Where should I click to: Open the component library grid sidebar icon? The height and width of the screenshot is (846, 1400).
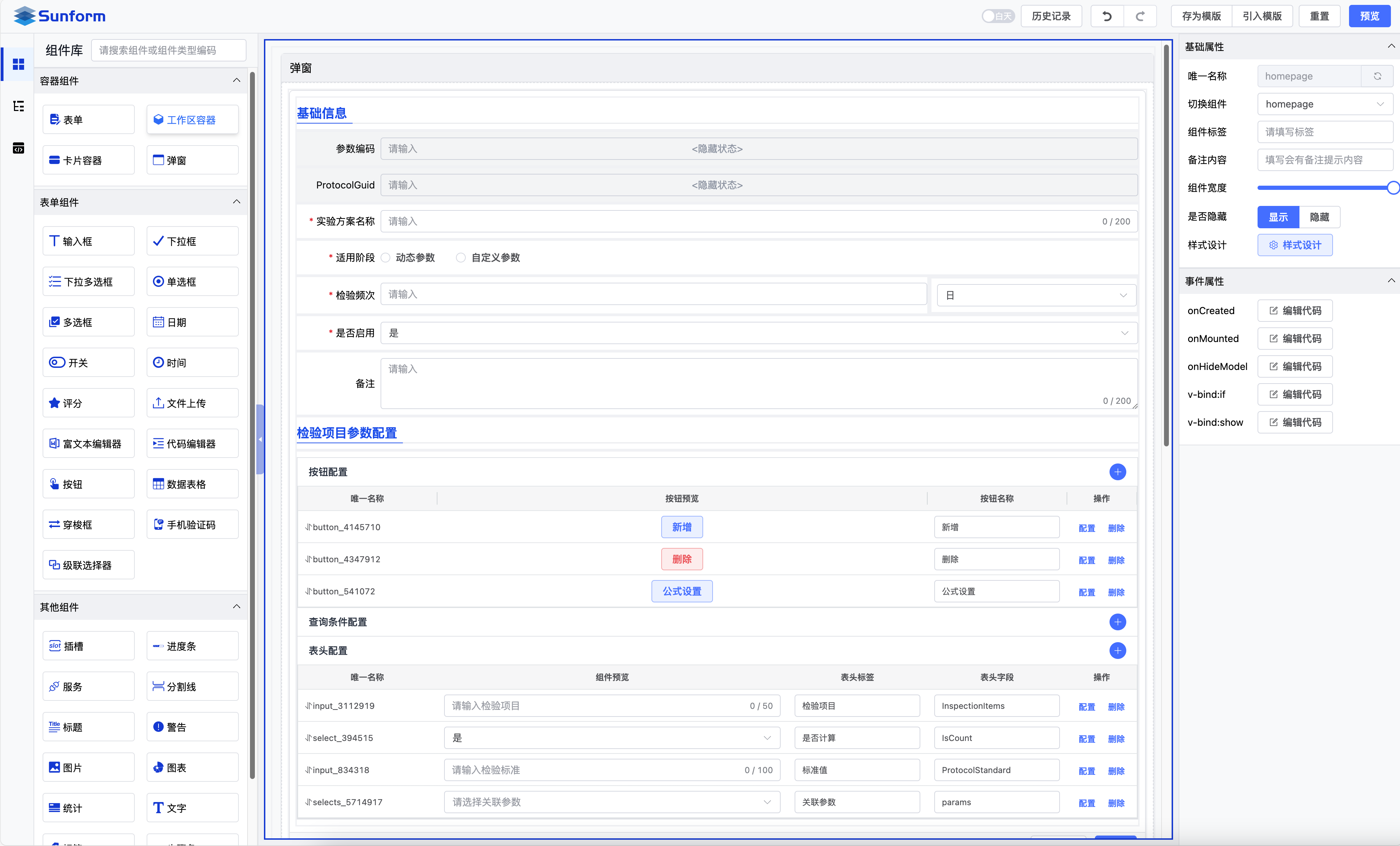pyautogui.click(x=18, y=64)
